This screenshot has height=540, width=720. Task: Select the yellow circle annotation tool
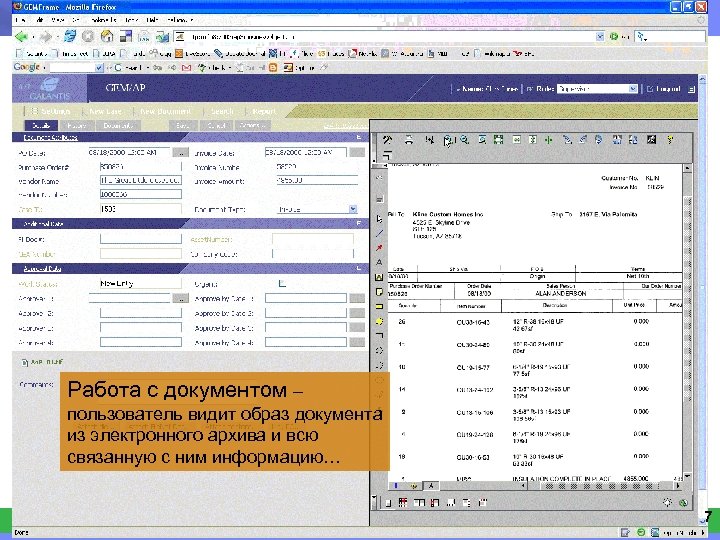tap(379, 321)
